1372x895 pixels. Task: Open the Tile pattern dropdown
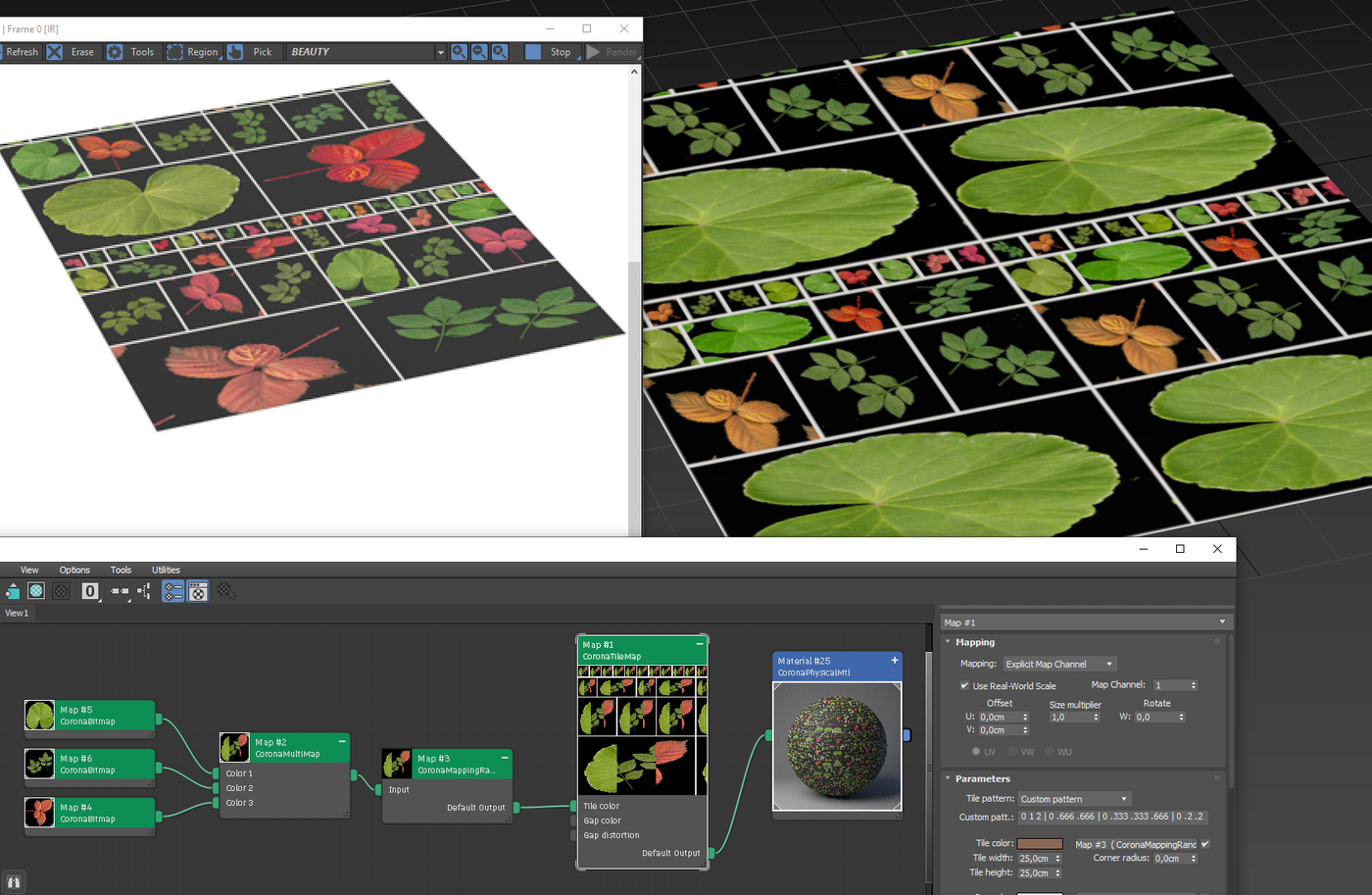(1074, 799)
